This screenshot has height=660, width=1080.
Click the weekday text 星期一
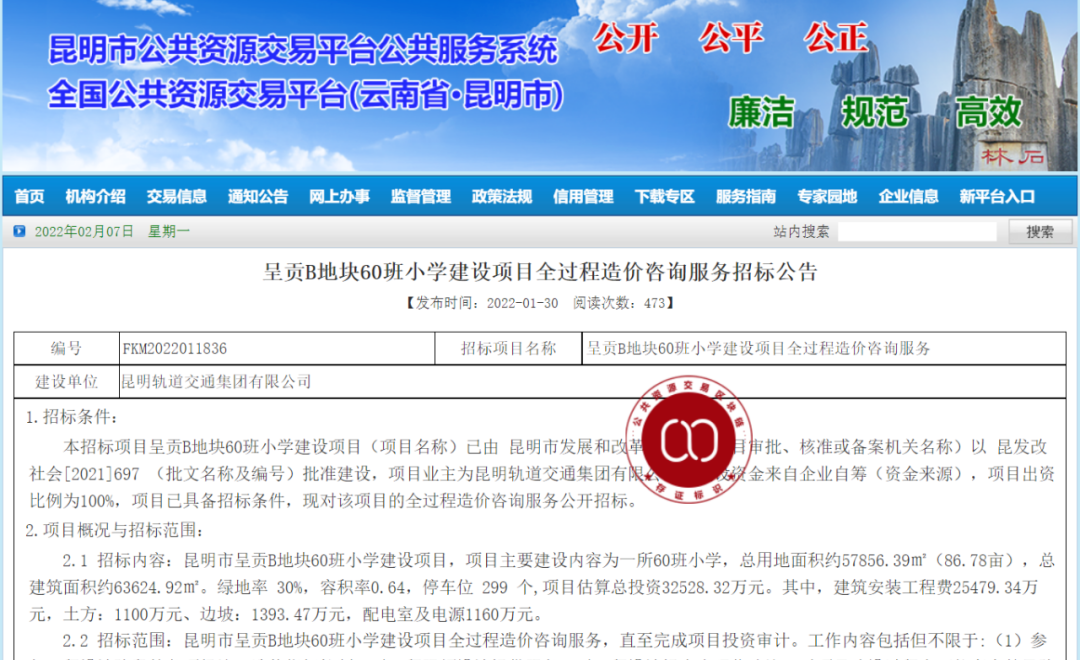click(169, 231)
